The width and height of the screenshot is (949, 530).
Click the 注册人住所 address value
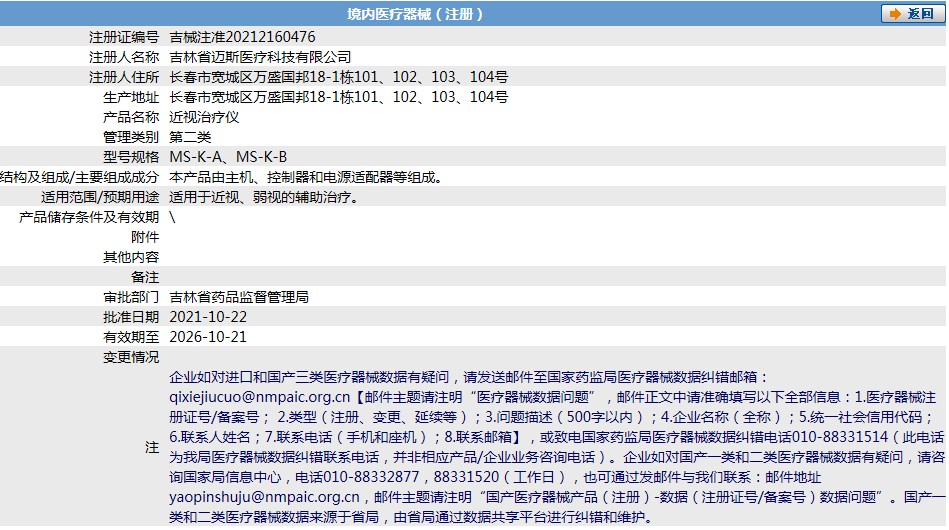click(x=338, y=77)
